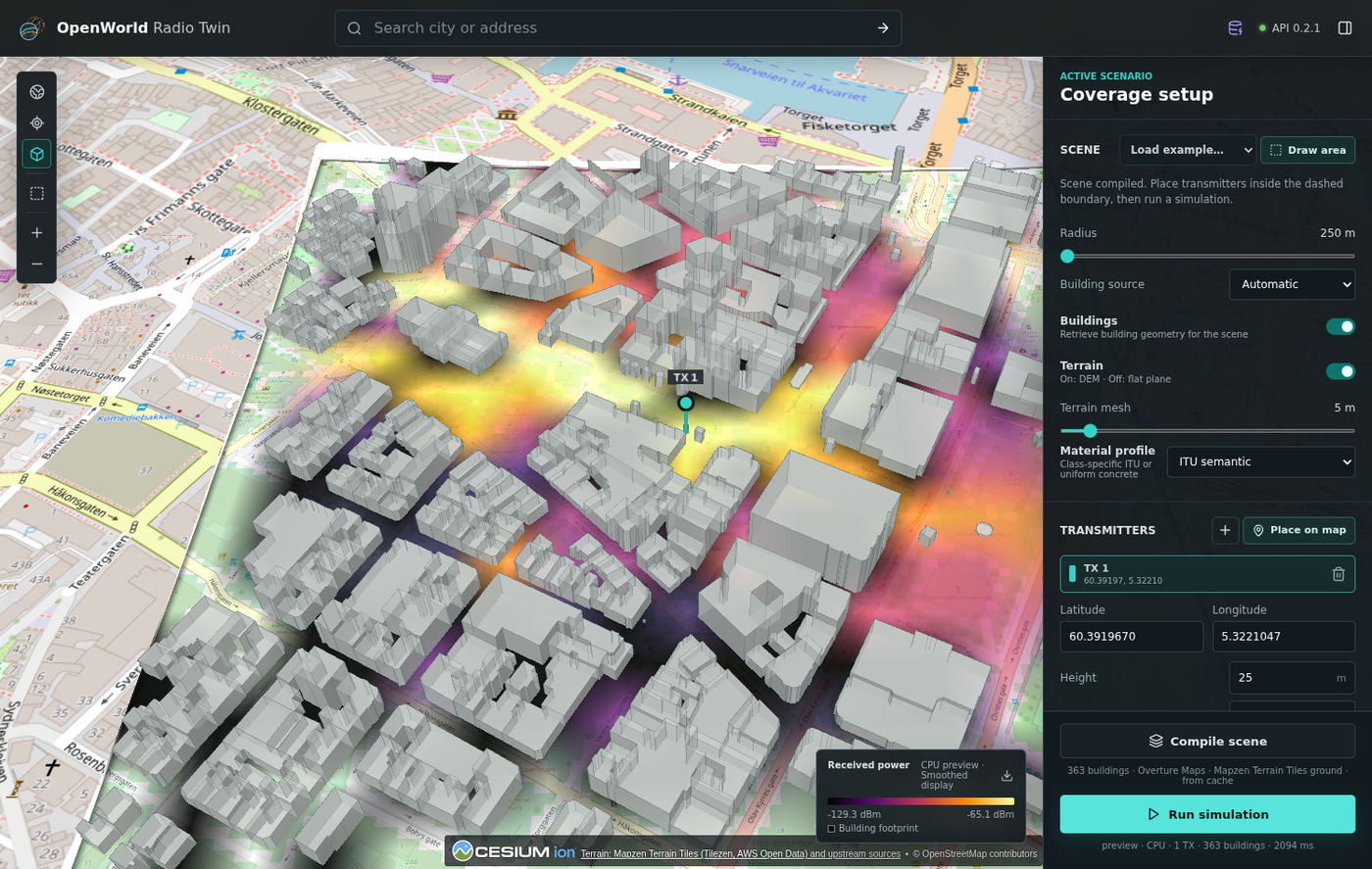Open the Mapzen Terrain Tiles attribution link
This screenshot has width=1372, height=869.
point(741,854)
